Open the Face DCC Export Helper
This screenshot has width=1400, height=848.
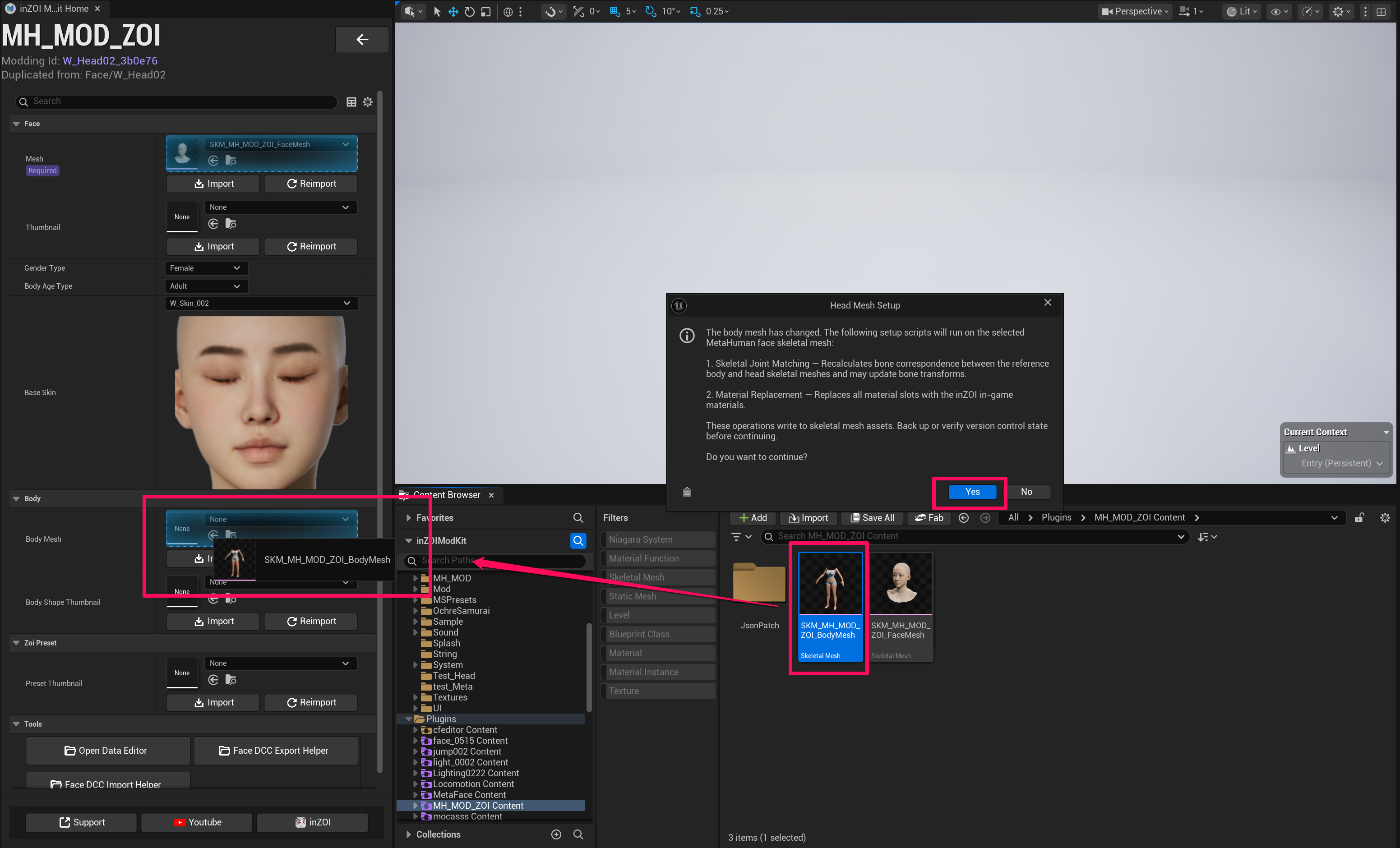[x=276, y=750]
